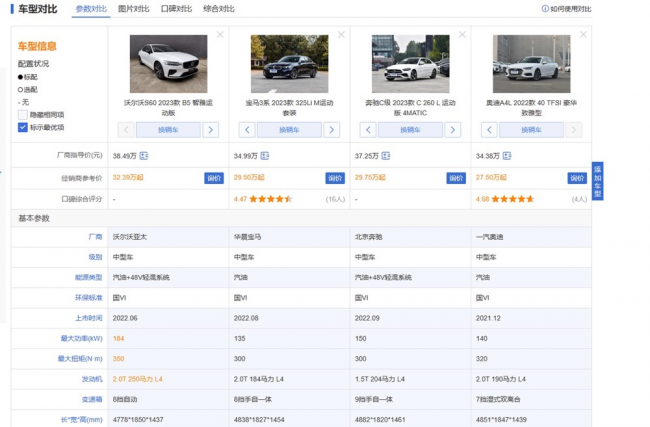Switch to the 口碑对比 tab
The width and height of the screenshot is (650, 427).
point(175,9)
